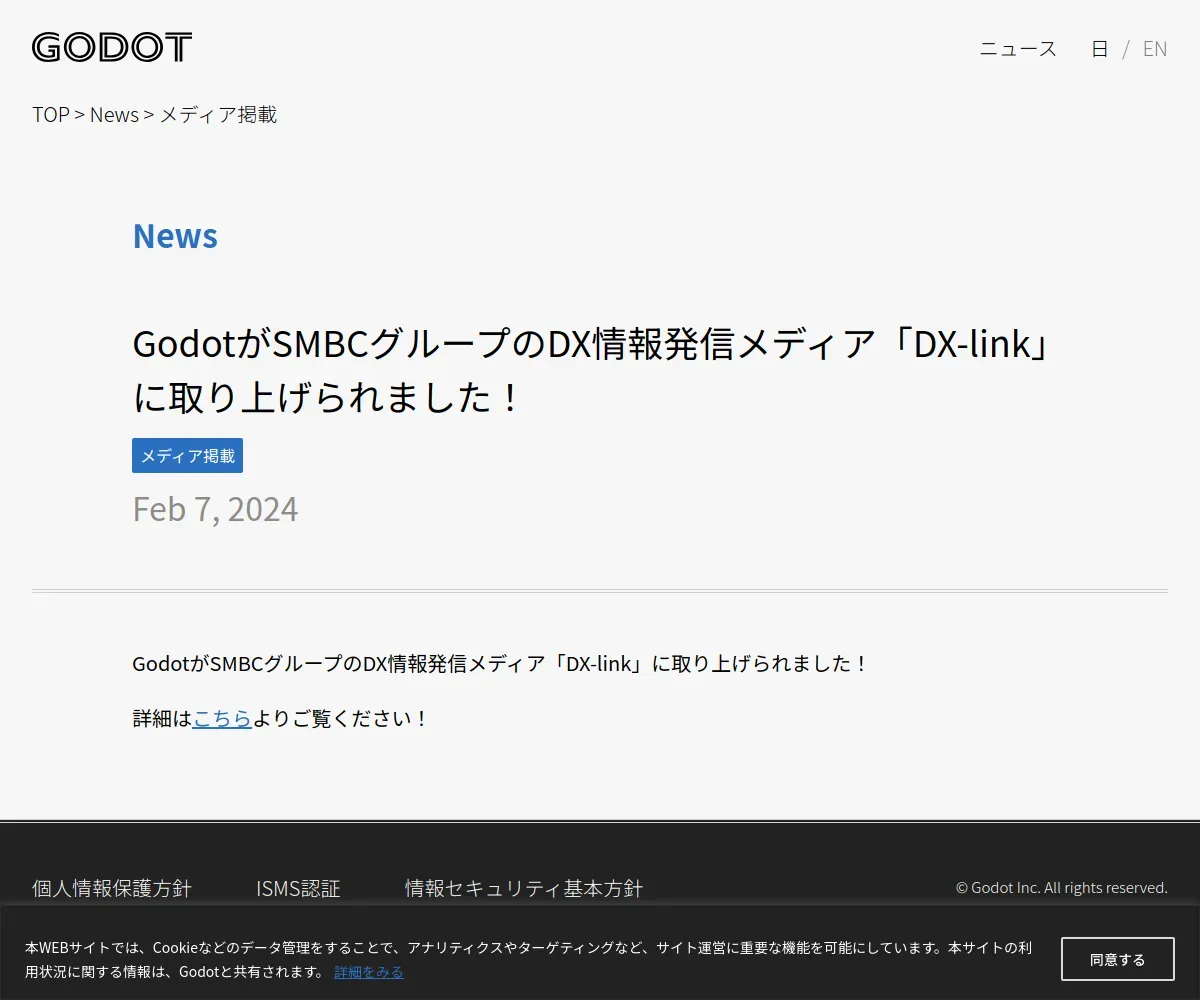Open 情報セキュリティ基本方針 footer link
This screenshot has width=1200, height=1000.
(x=524, y=888)
